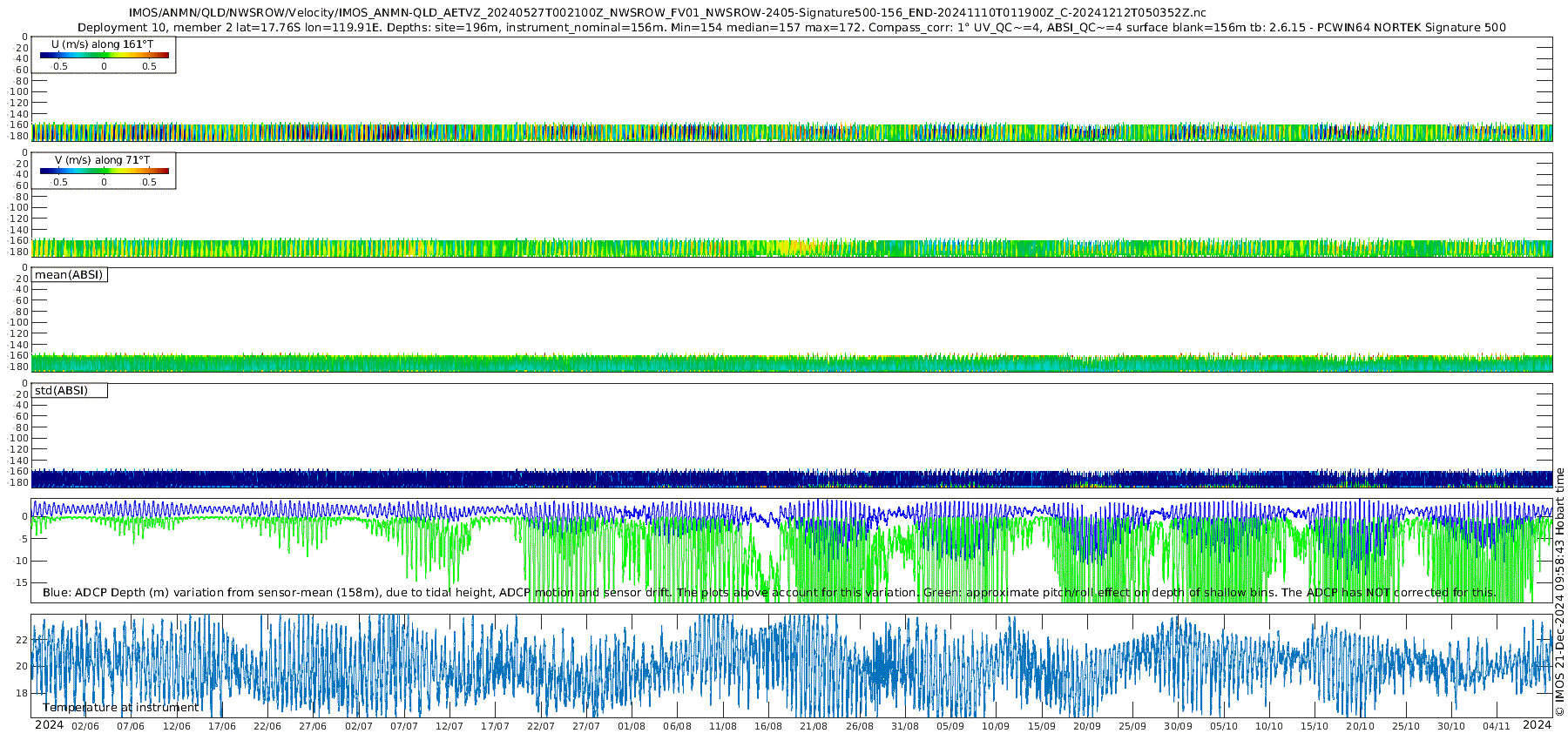This screenshot has height=740, width=1568.
Task: Click the 02/06 date tick label
Action: click(x=85, y=726)
